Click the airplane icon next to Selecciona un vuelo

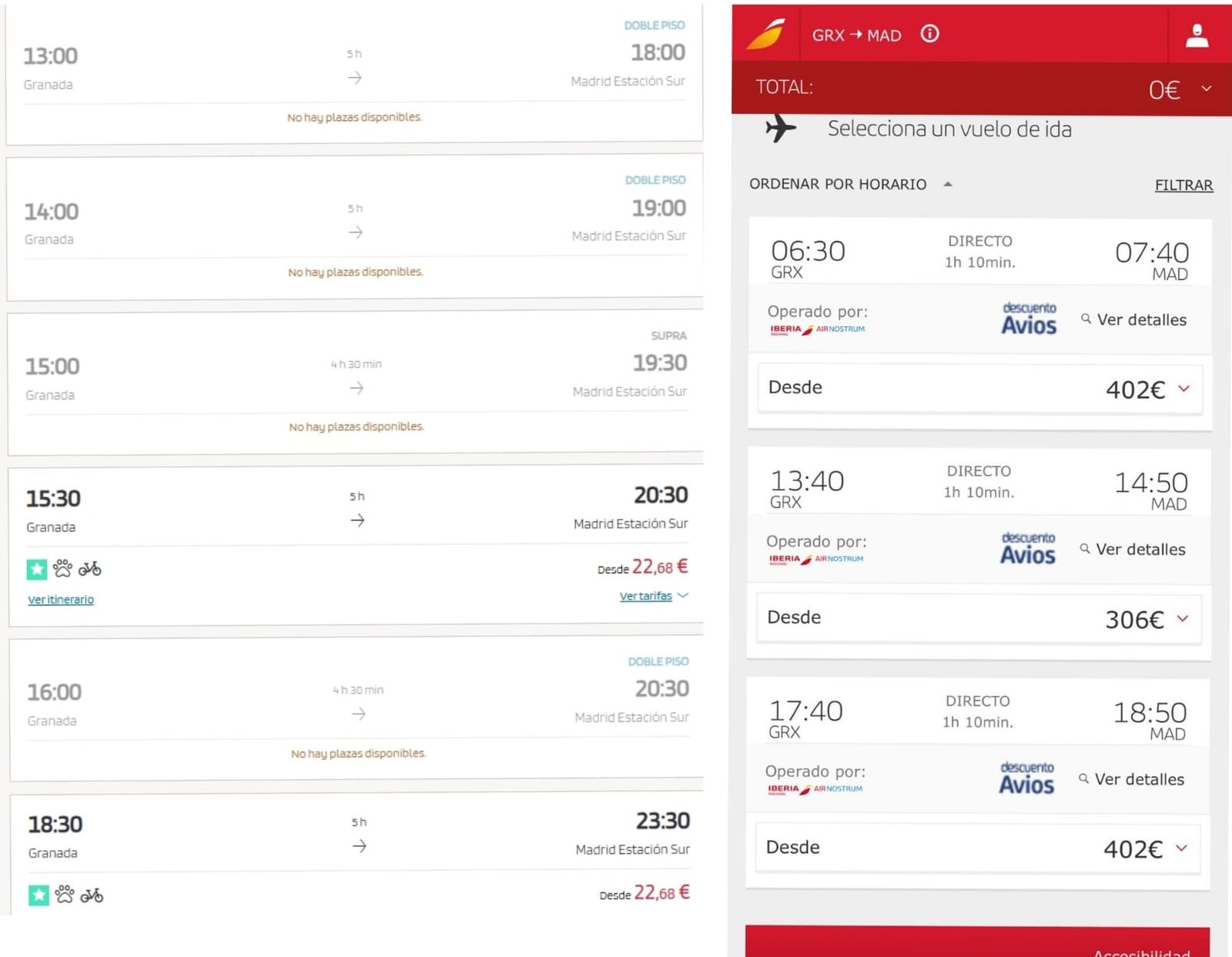coord(781,129)
